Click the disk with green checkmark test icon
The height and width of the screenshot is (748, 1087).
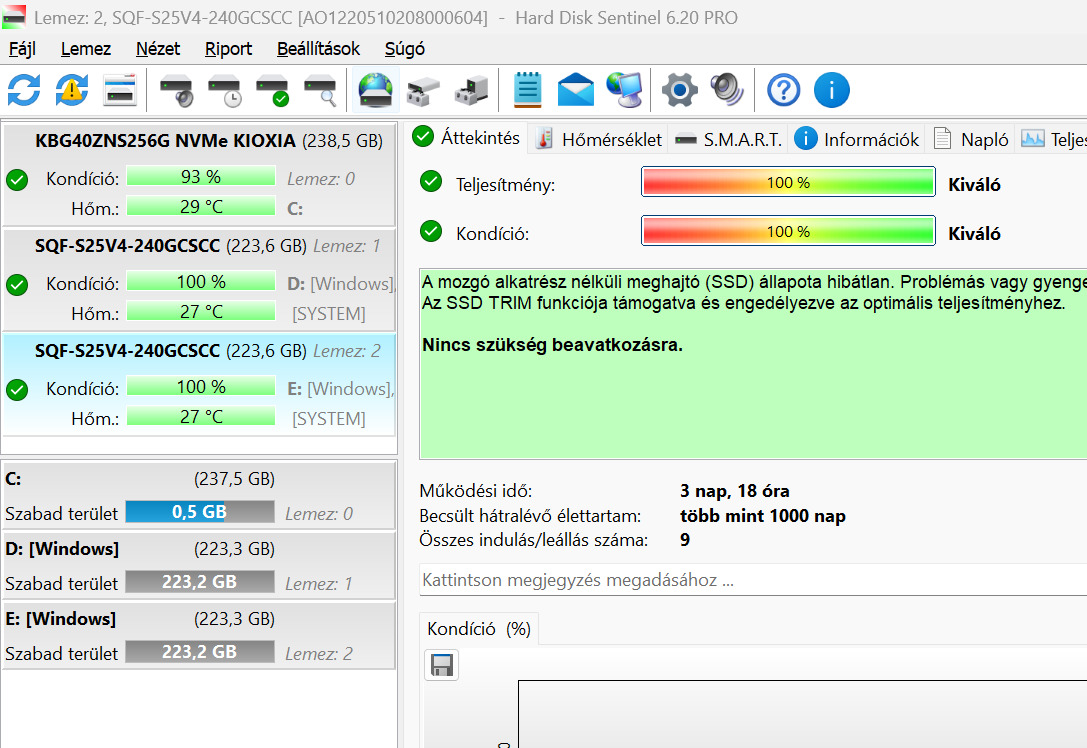(x=272, y=90)
